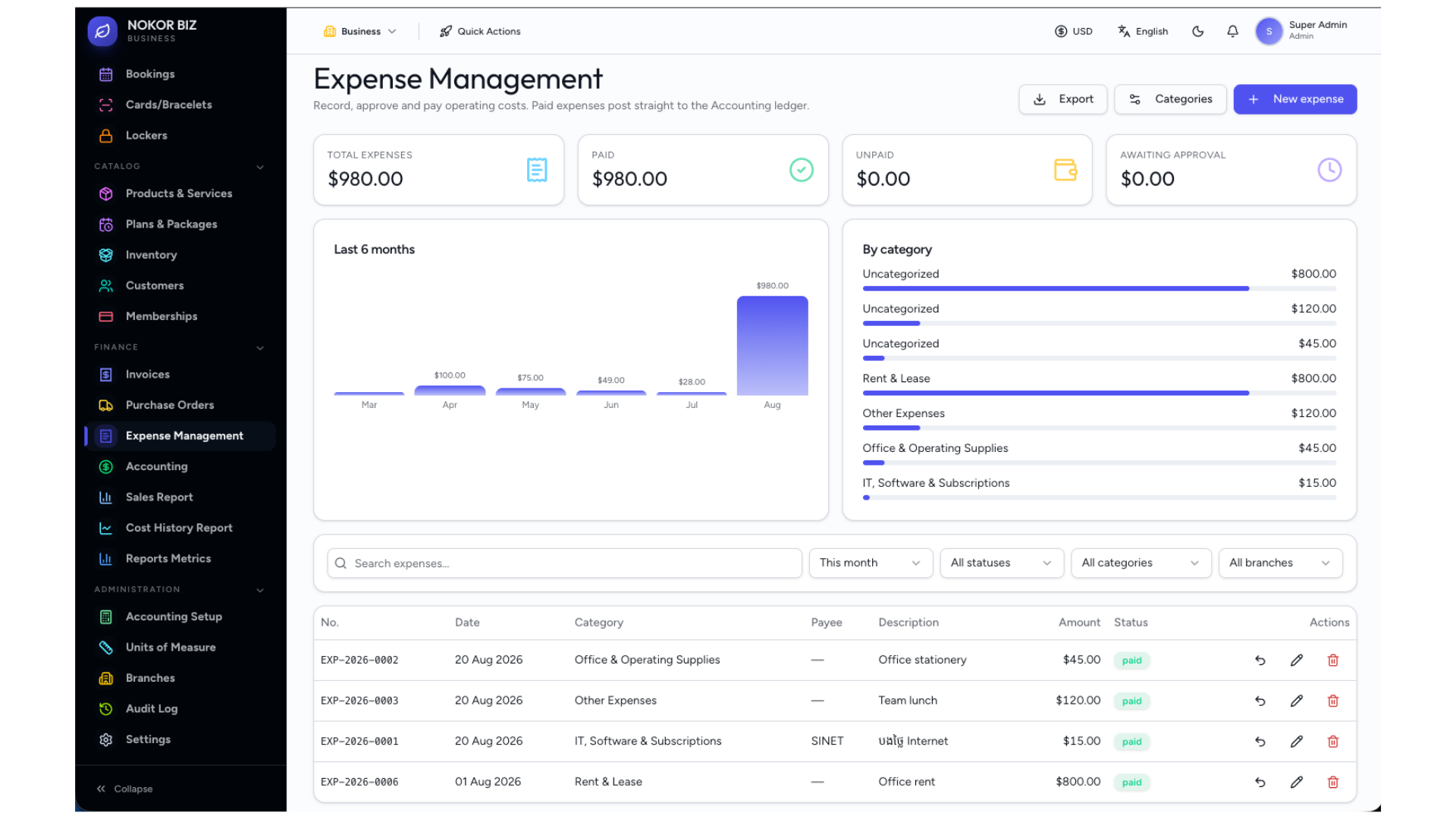Open the Super Admin avatar

(1269, 31)
